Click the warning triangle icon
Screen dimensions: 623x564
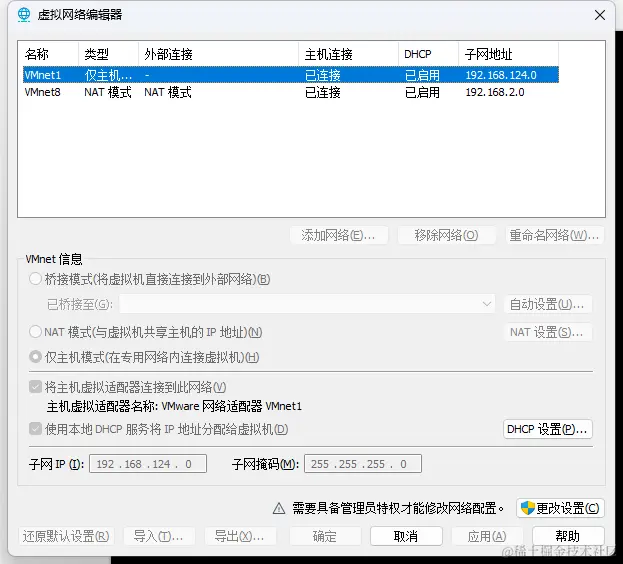pyautogui.click(x=279, y=508)
